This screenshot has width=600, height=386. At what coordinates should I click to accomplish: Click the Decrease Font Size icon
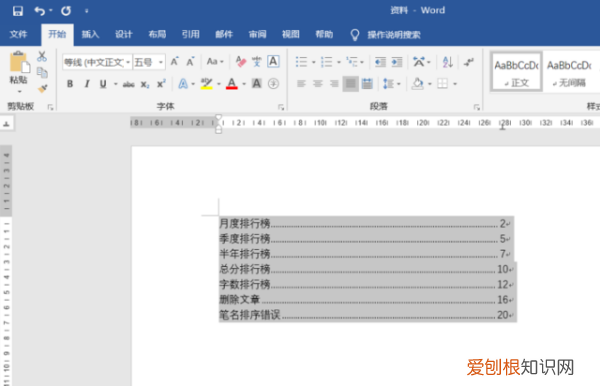(x=190, y=62)
